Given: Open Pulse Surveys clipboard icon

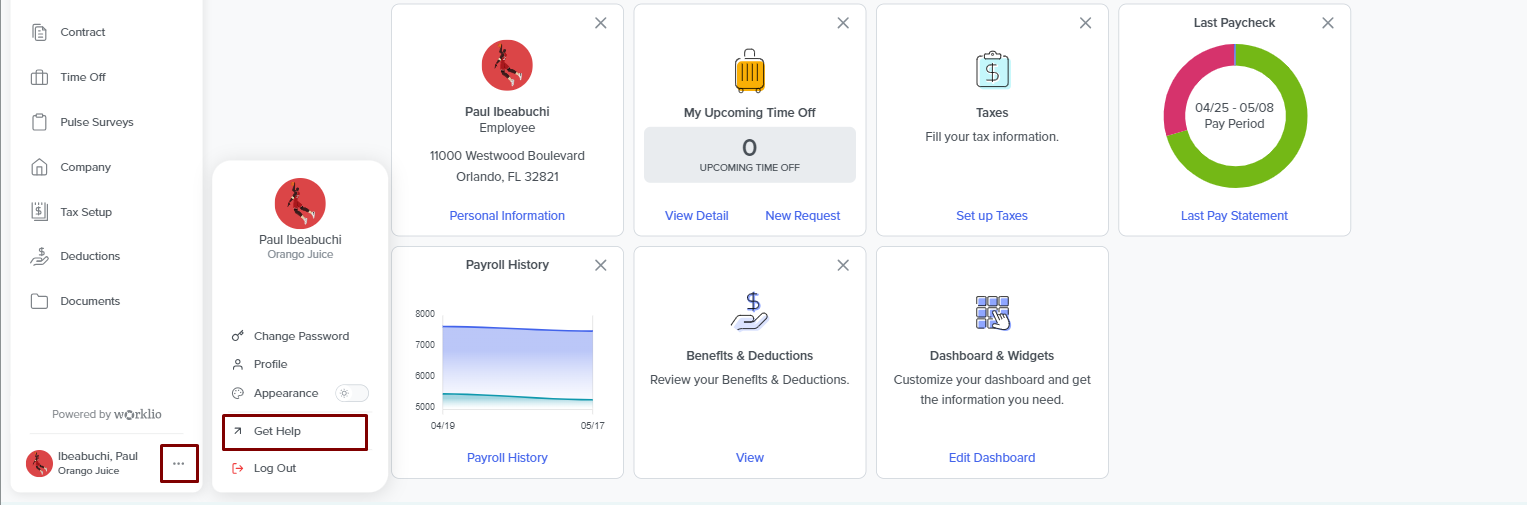Looking at the screenshot, I should tap(40, 122).
